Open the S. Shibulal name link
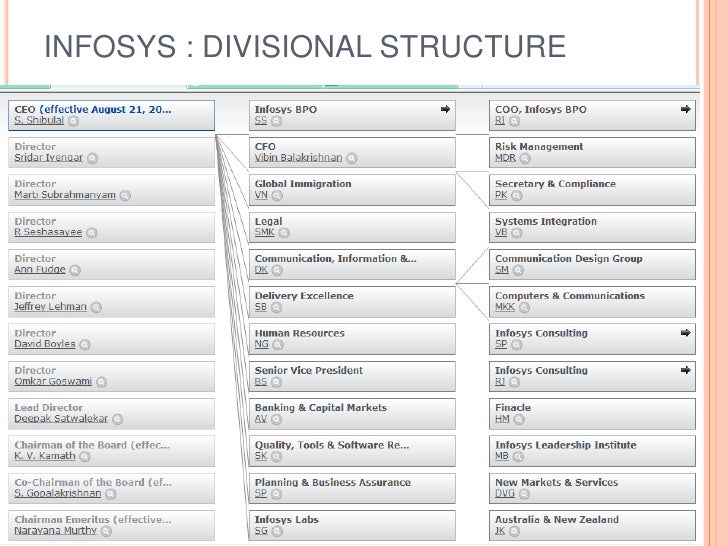This screenshot has width=728, height=546. tap(39, 120)
